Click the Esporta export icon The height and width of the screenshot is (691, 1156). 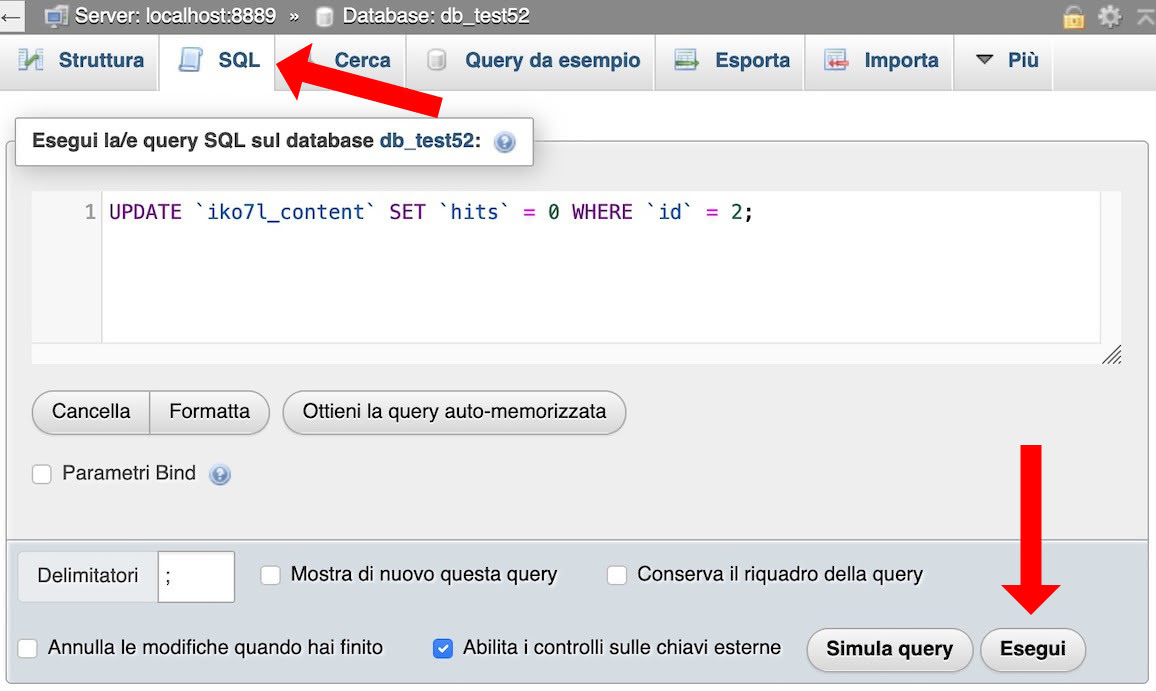point(687,60)
